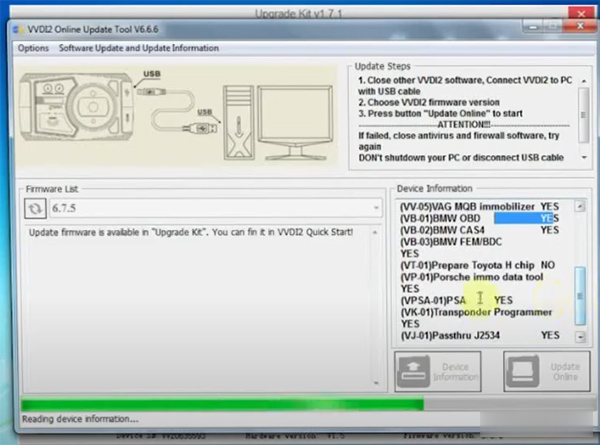Click Device Information scroll up arrow

[580, 207]
